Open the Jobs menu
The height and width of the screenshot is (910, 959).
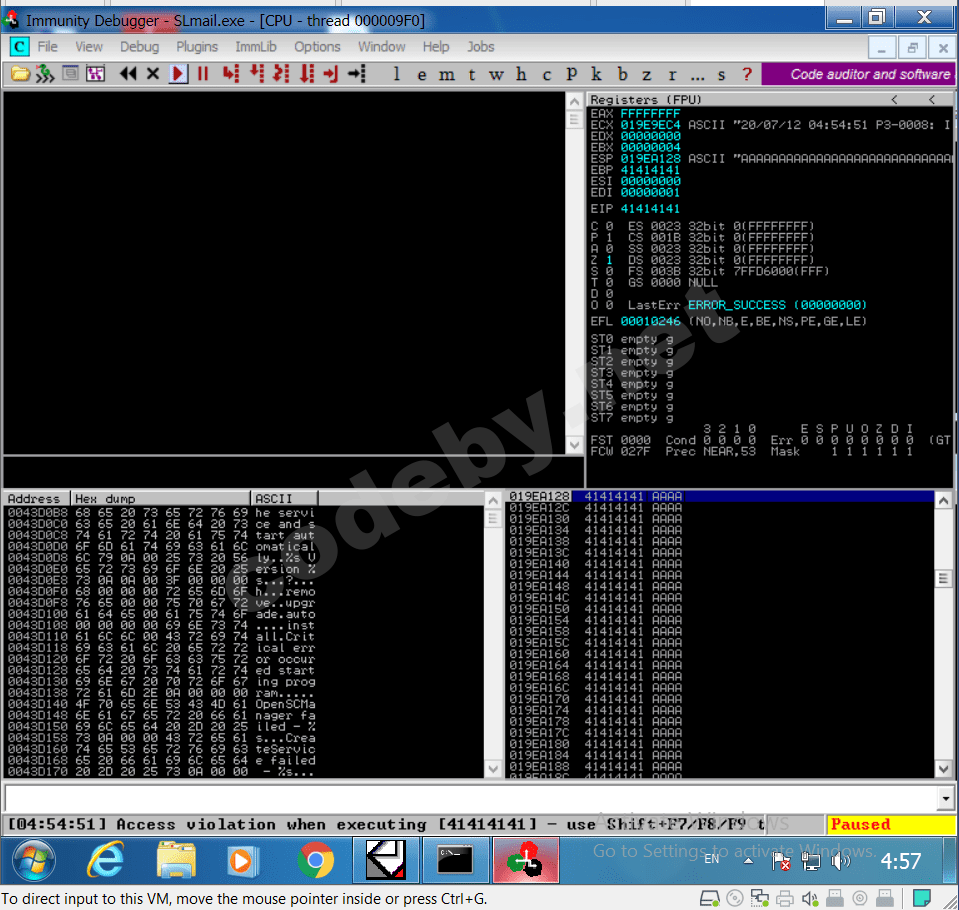[481, 46]
